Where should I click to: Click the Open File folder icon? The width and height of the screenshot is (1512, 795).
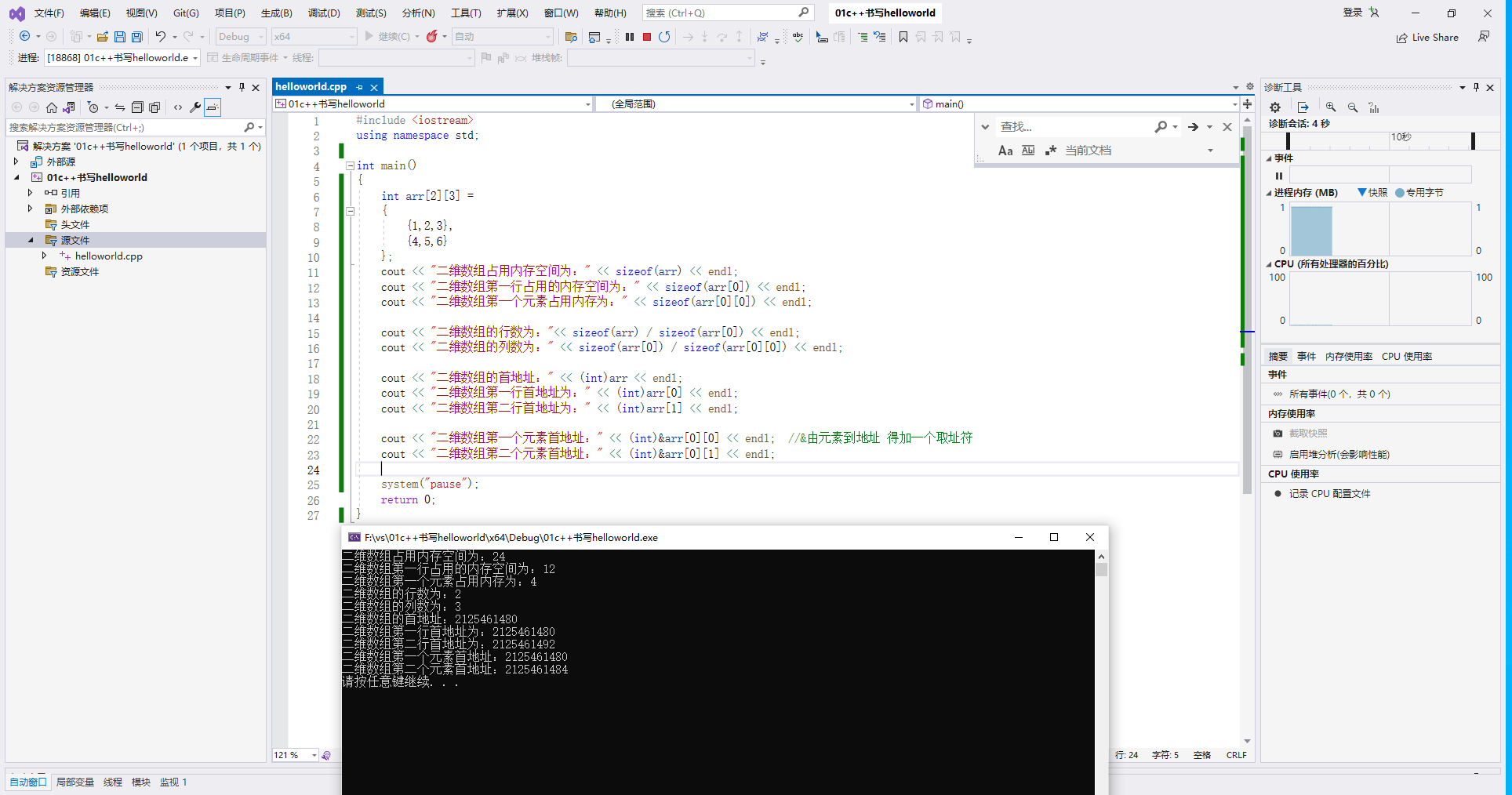pos(102,37)
